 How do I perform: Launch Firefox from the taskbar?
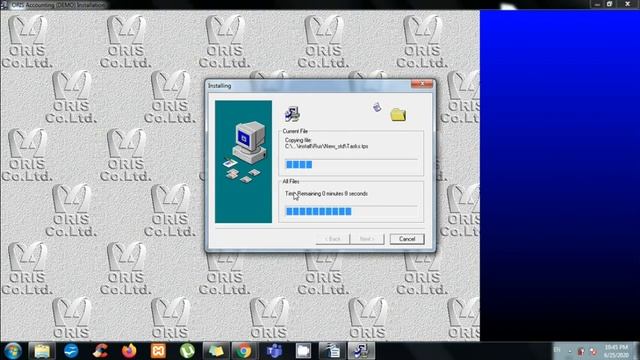pyautogui.click(x=129, y=351)
